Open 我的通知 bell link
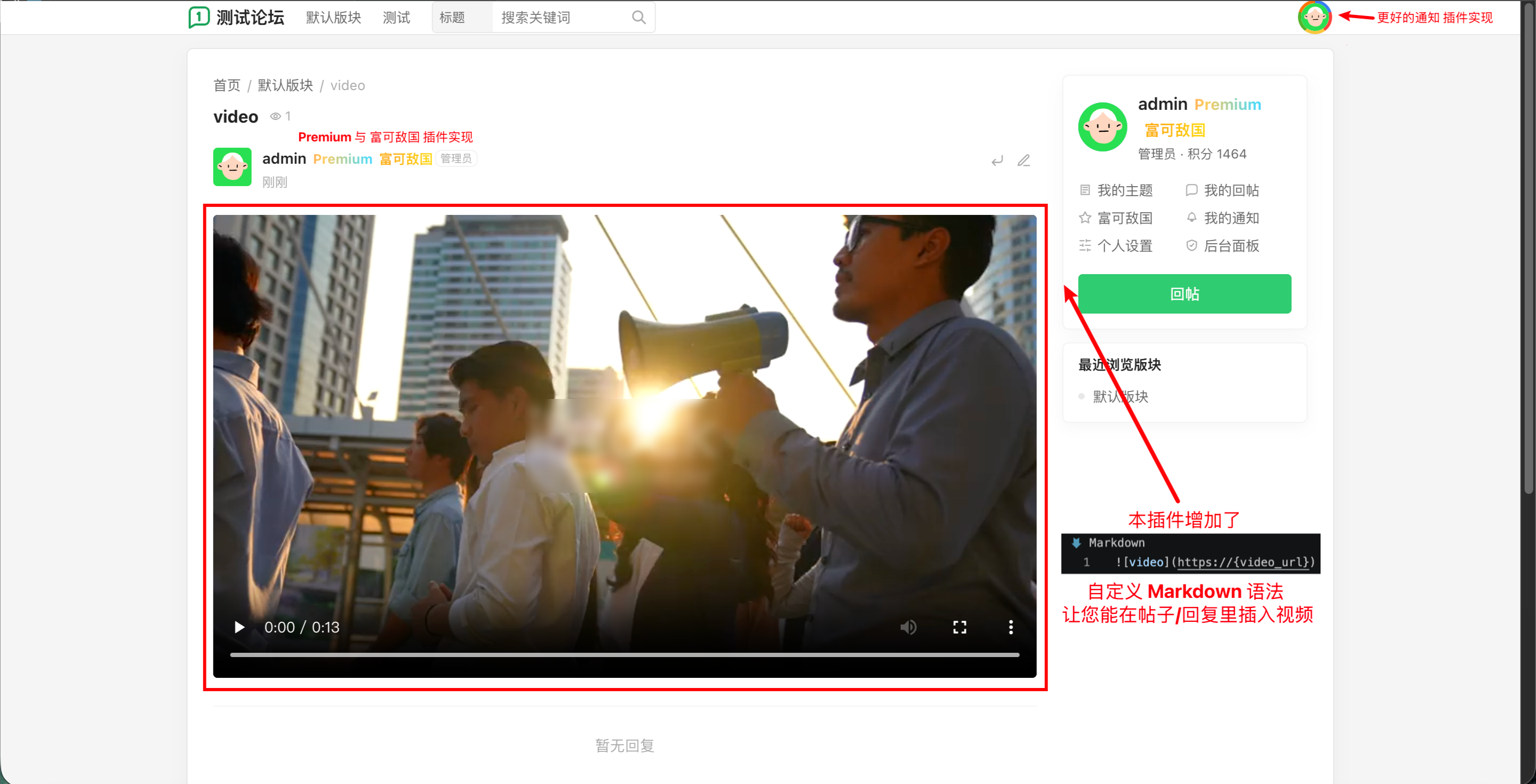 pyautogui.click(x=1222, y=218)
